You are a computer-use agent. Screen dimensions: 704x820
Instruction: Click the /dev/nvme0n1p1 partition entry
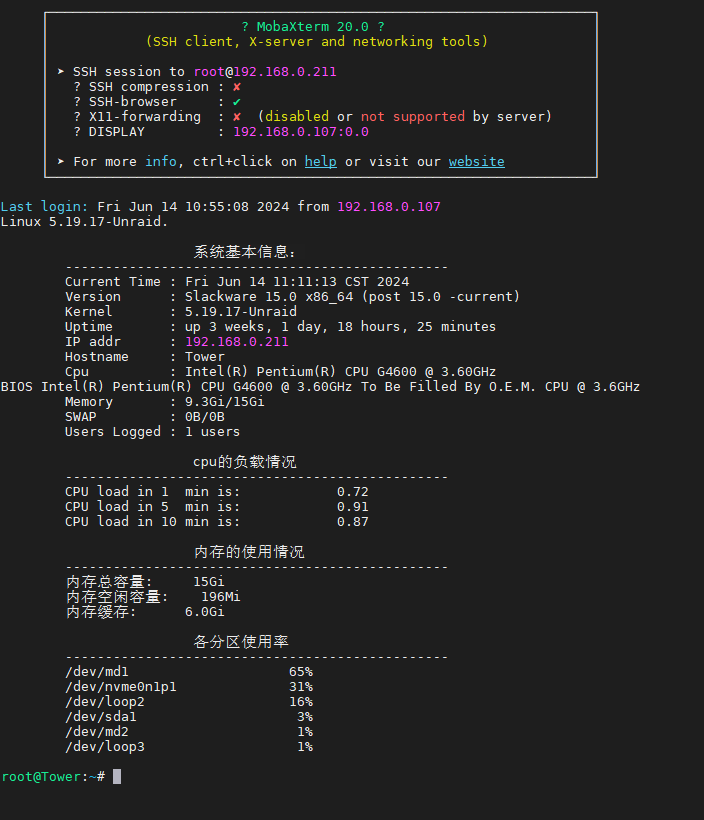coord(120,687)
